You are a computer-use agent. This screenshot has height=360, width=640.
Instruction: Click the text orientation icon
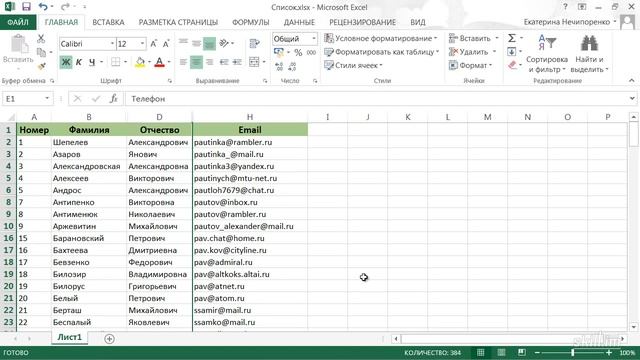pyautogui.click(x=224, y=43)
